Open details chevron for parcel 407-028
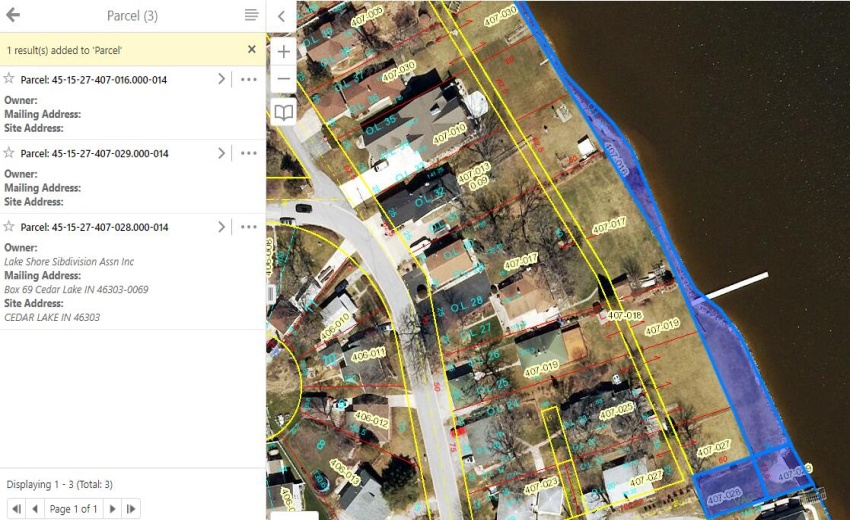This screenshot has height=520, width=850. [x=221, y=227]
